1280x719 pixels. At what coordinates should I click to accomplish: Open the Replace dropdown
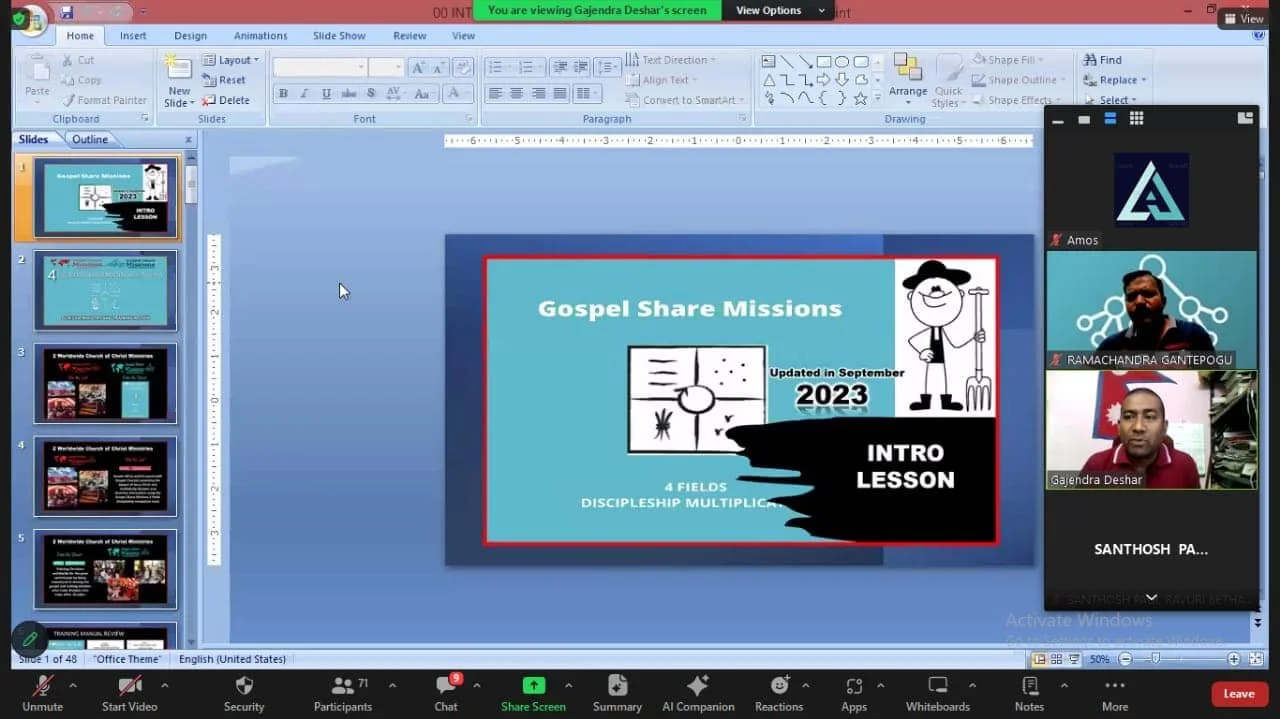[x=1115, y=80]
